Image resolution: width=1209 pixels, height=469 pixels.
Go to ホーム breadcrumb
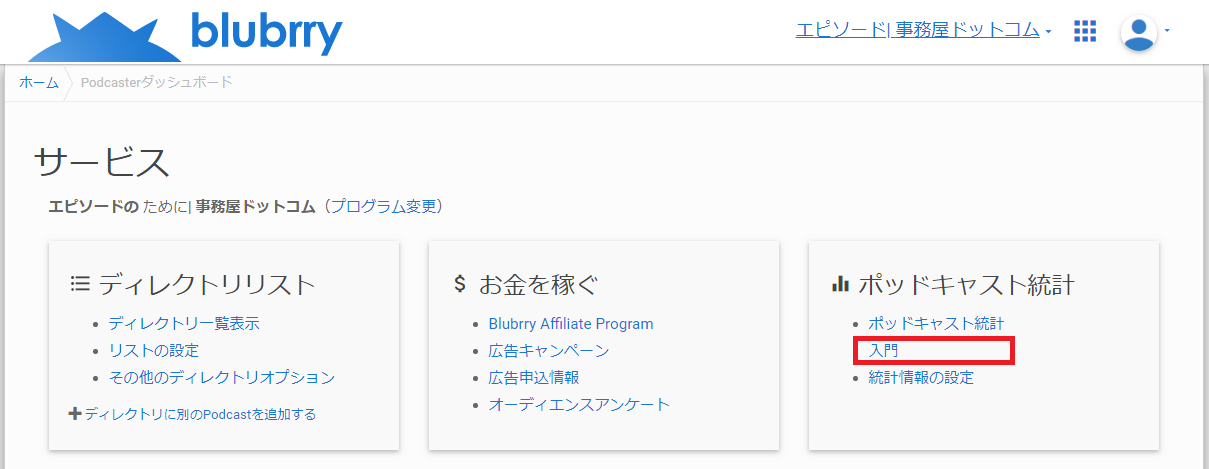coord(39,82)
